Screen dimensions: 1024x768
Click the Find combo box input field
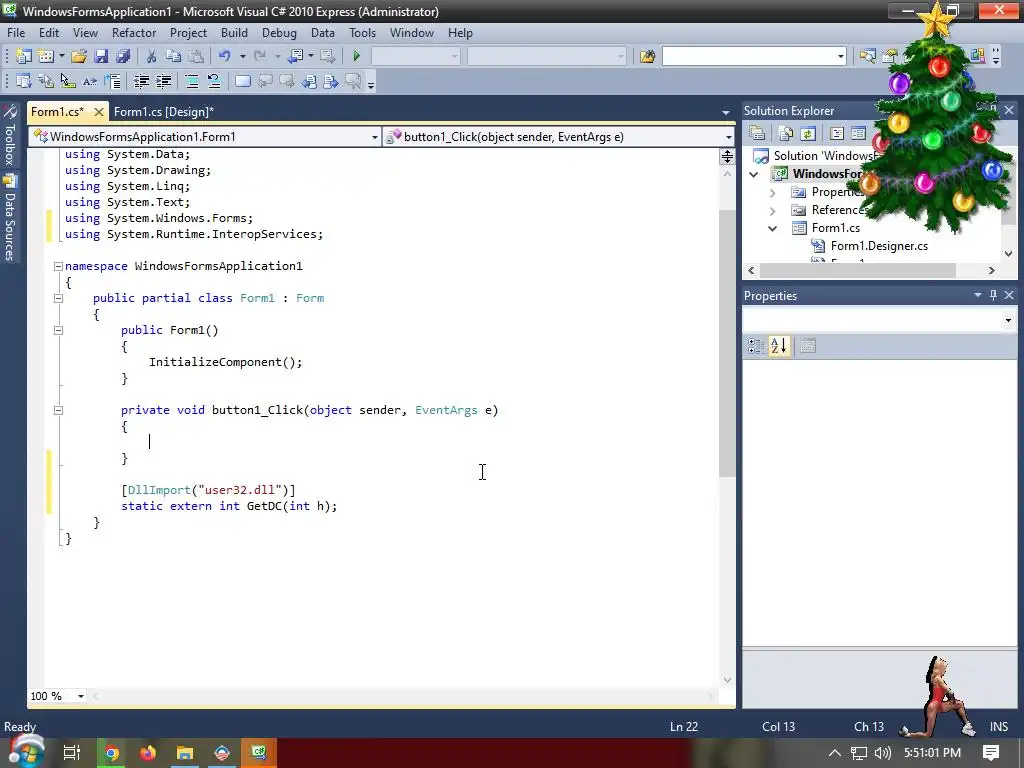point(749,56)
